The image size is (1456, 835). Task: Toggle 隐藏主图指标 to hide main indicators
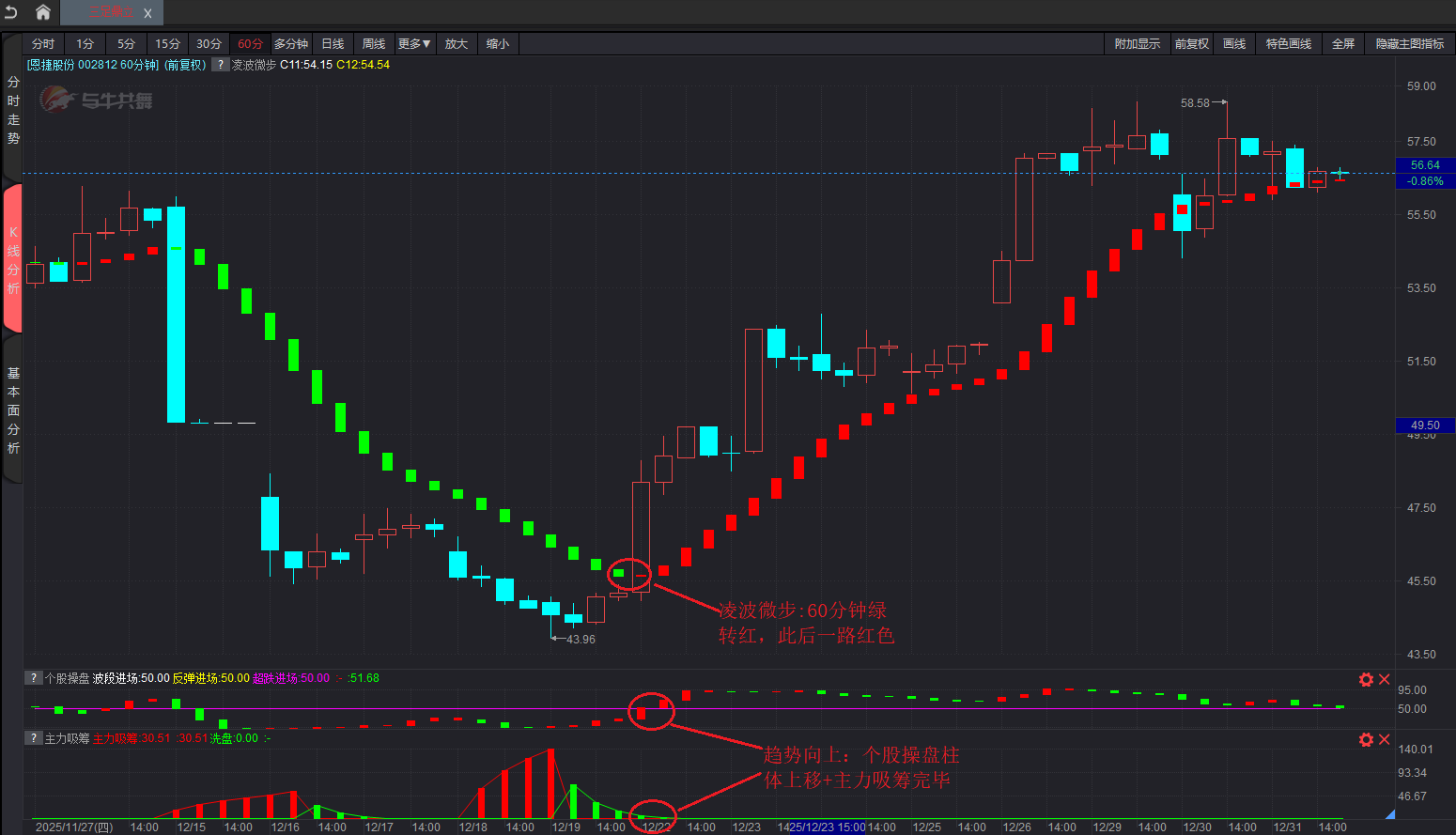point(1409,44)
